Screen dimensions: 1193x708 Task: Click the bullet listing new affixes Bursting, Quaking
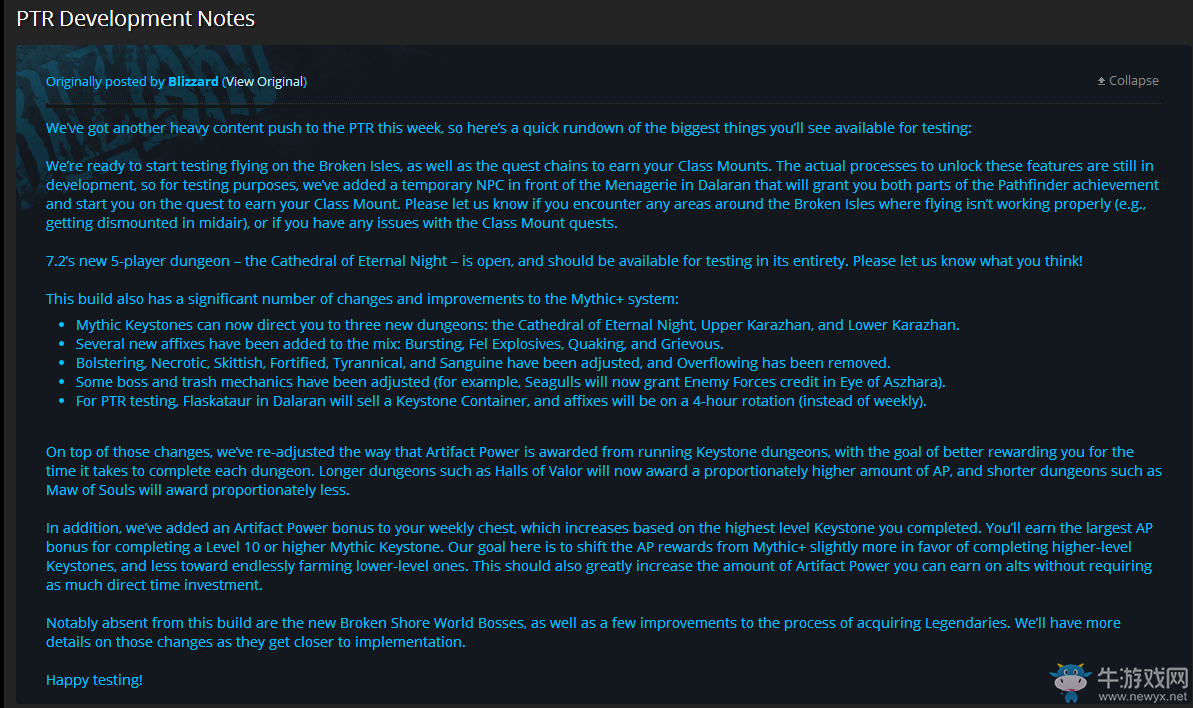[x=399, y=344]
